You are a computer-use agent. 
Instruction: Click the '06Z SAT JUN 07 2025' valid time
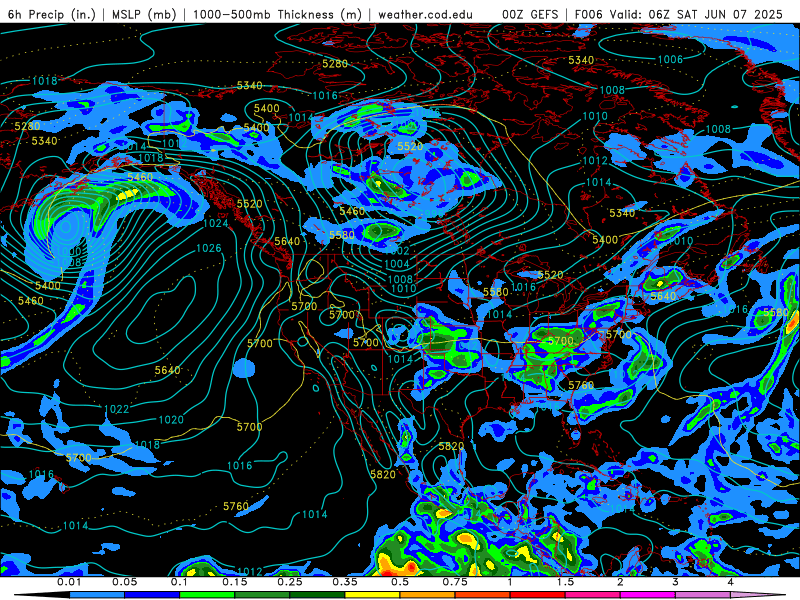(x=715, y=14)
